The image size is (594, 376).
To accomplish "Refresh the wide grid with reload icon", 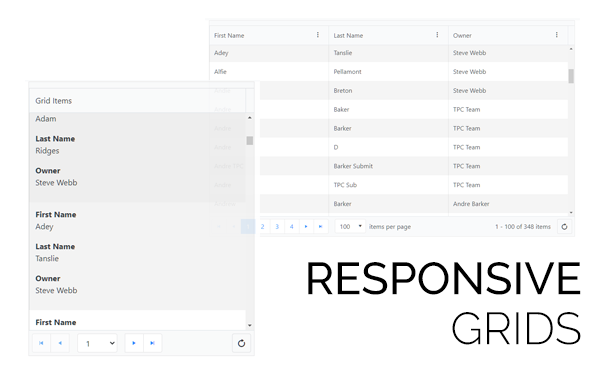I will click(564, 226).
